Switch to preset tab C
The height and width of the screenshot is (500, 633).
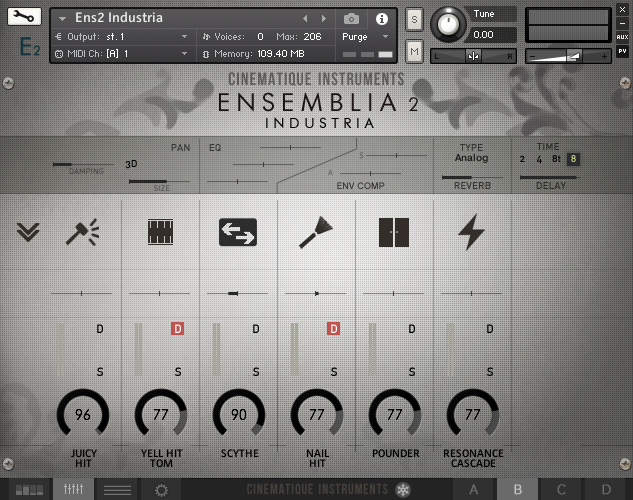561,489
